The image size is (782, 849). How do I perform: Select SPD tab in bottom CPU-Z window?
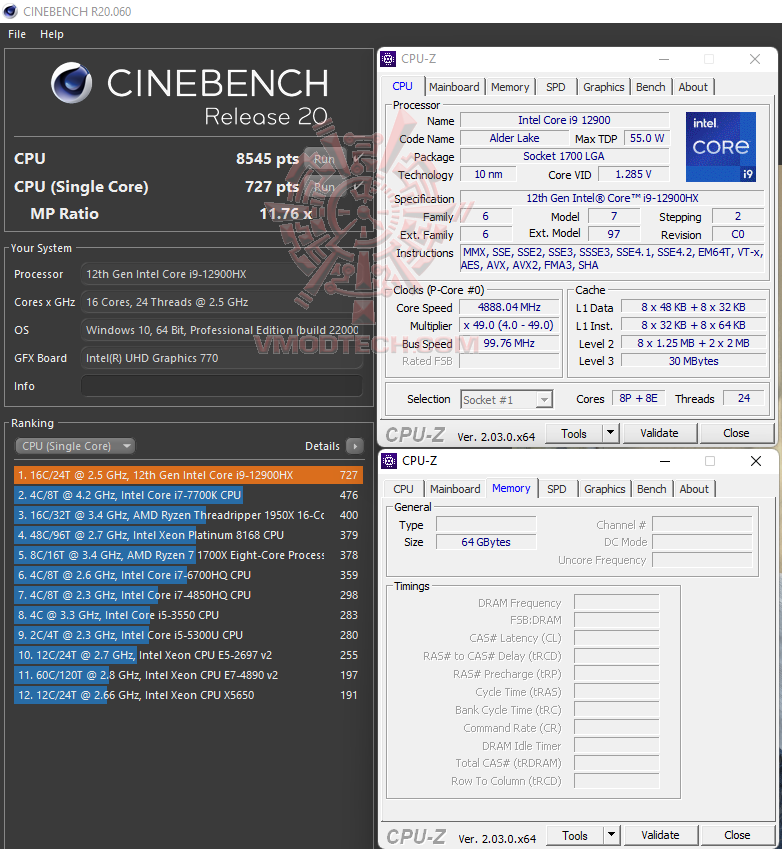pyautogui.click(x=557, y=489)
